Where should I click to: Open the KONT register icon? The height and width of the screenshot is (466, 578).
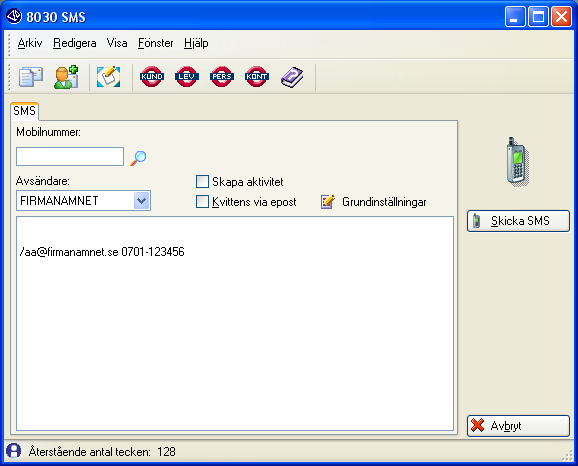point(257,77)
